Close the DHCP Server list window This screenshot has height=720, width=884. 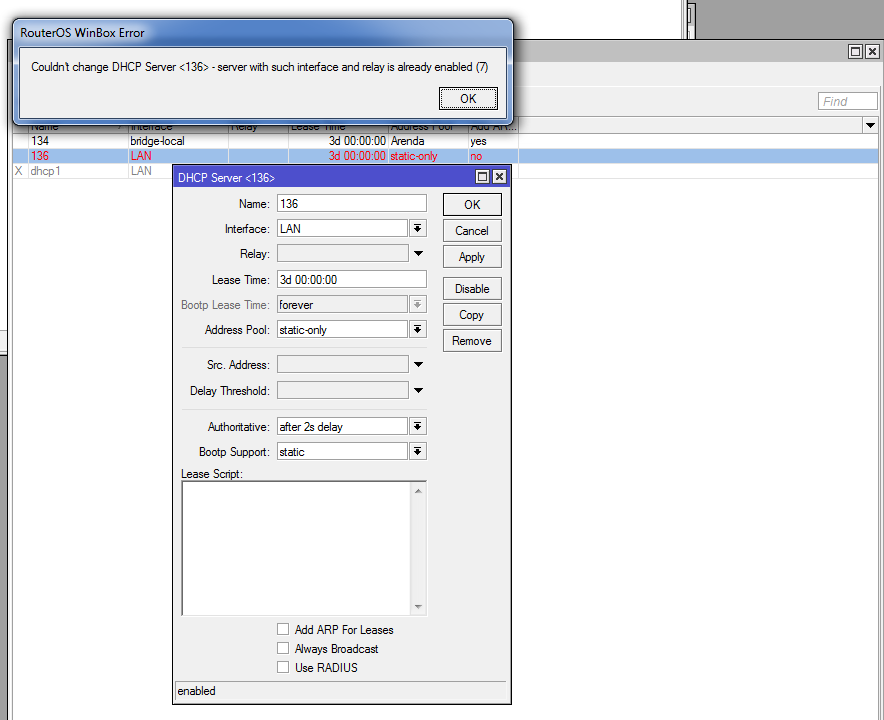click(872, 52)
